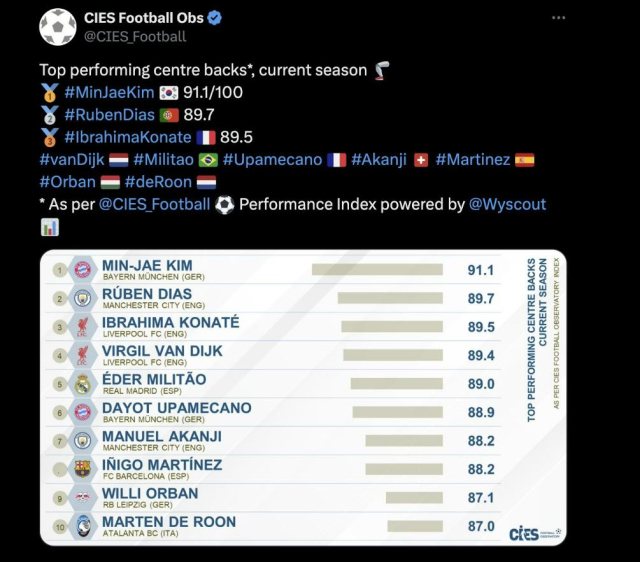Viewport: 640px width, 562px height.
Task: Open the #RubenDias hashtag link
Action: click(x=109, y=115)
